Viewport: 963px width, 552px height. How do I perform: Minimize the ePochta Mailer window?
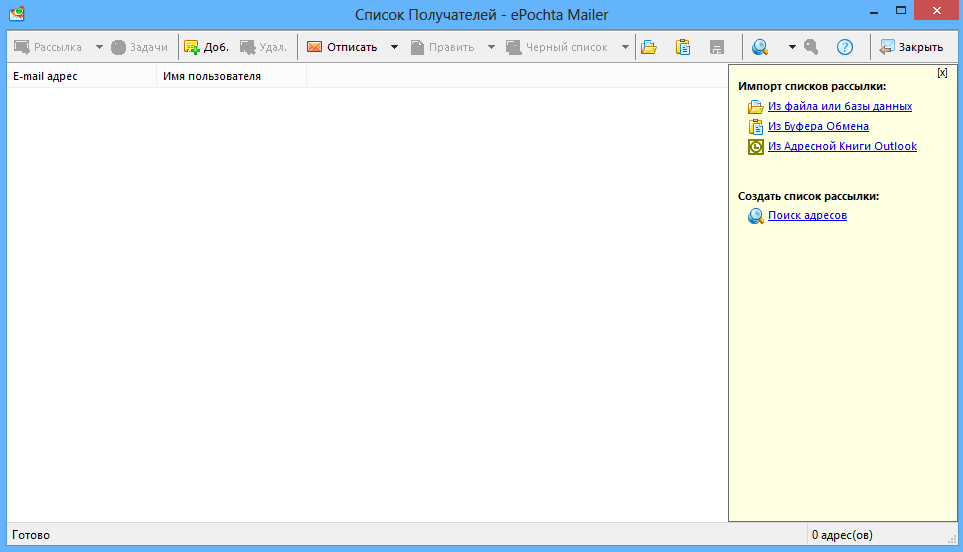874,12
